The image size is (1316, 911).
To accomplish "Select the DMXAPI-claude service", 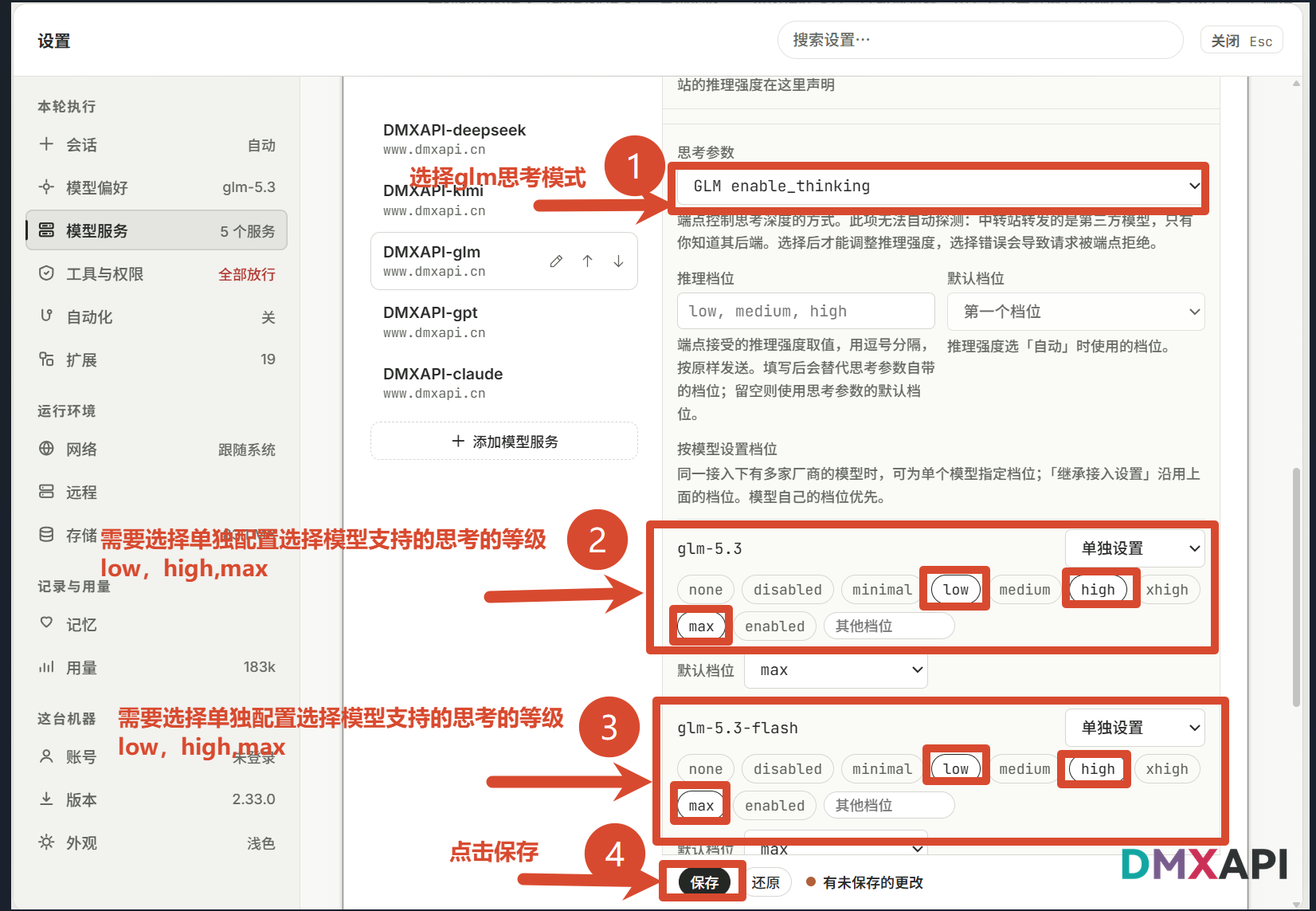I will [504, 383].
